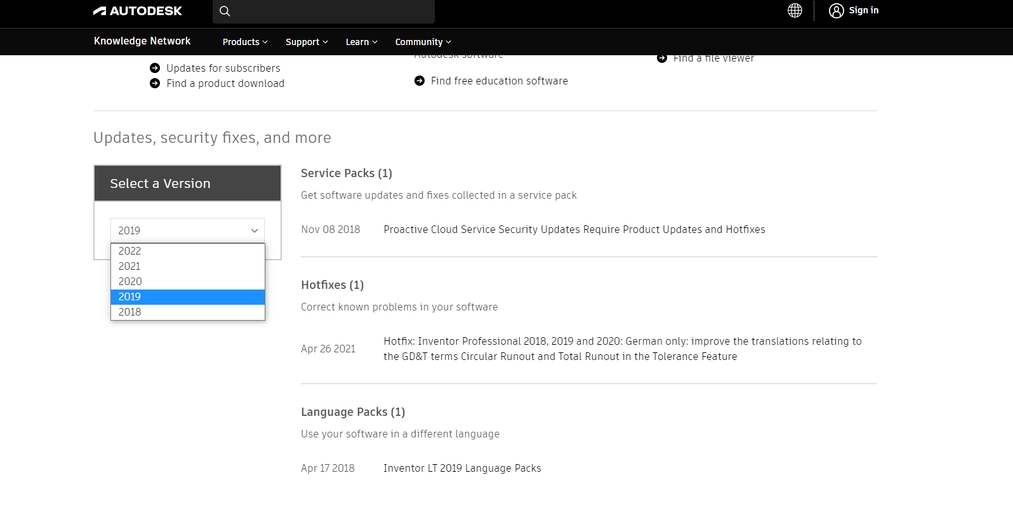Open the Community menu

coord(423,42)
